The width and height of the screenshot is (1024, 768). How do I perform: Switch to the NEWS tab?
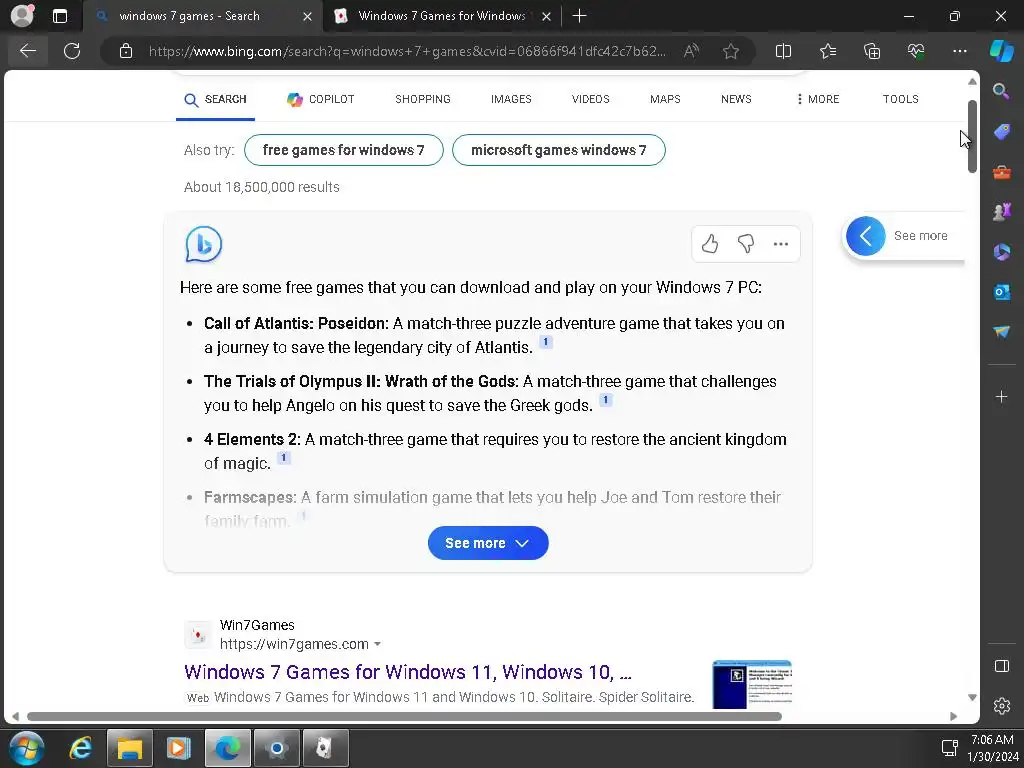coord(736,99)
